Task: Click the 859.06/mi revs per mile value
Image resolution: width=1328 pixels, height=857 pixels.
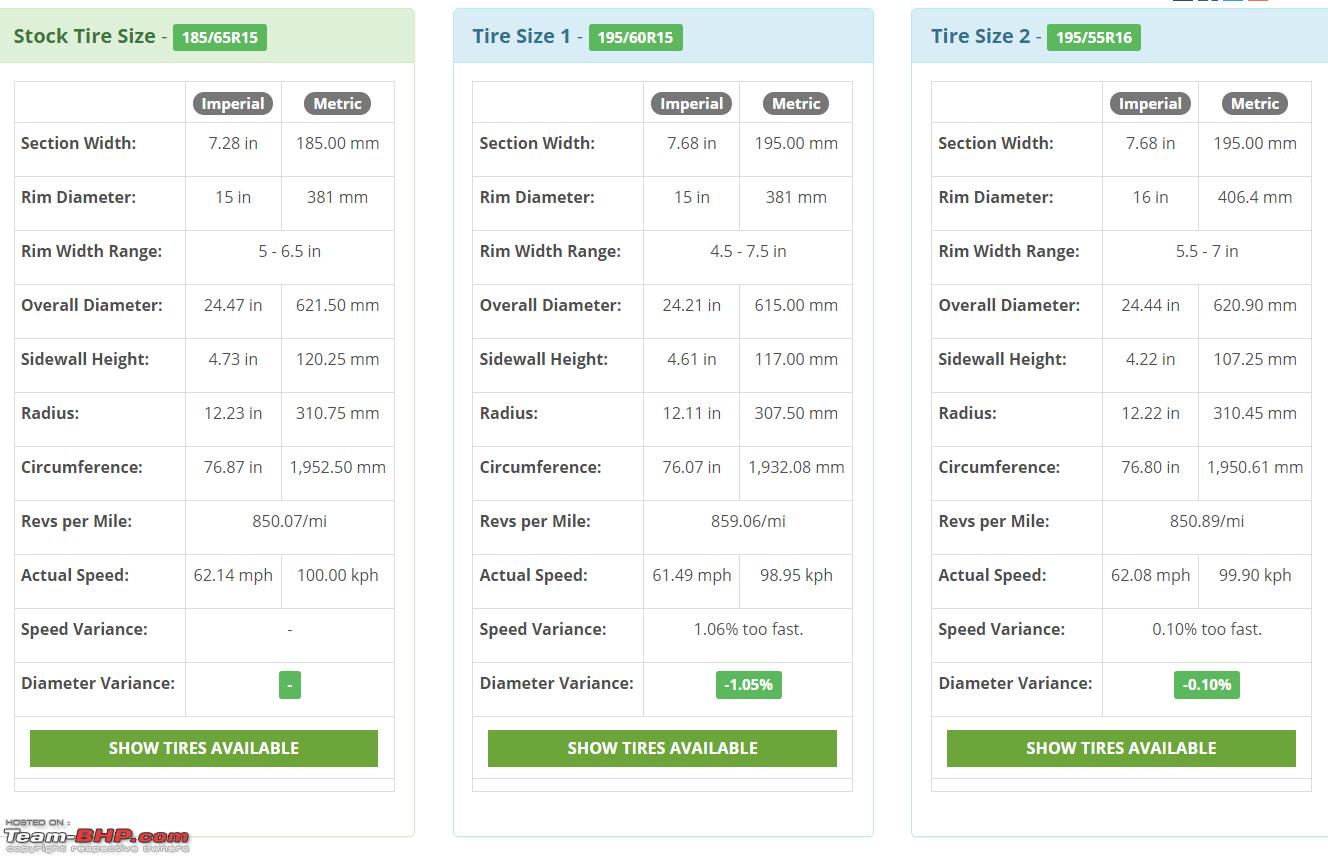Action: [748, 521]
